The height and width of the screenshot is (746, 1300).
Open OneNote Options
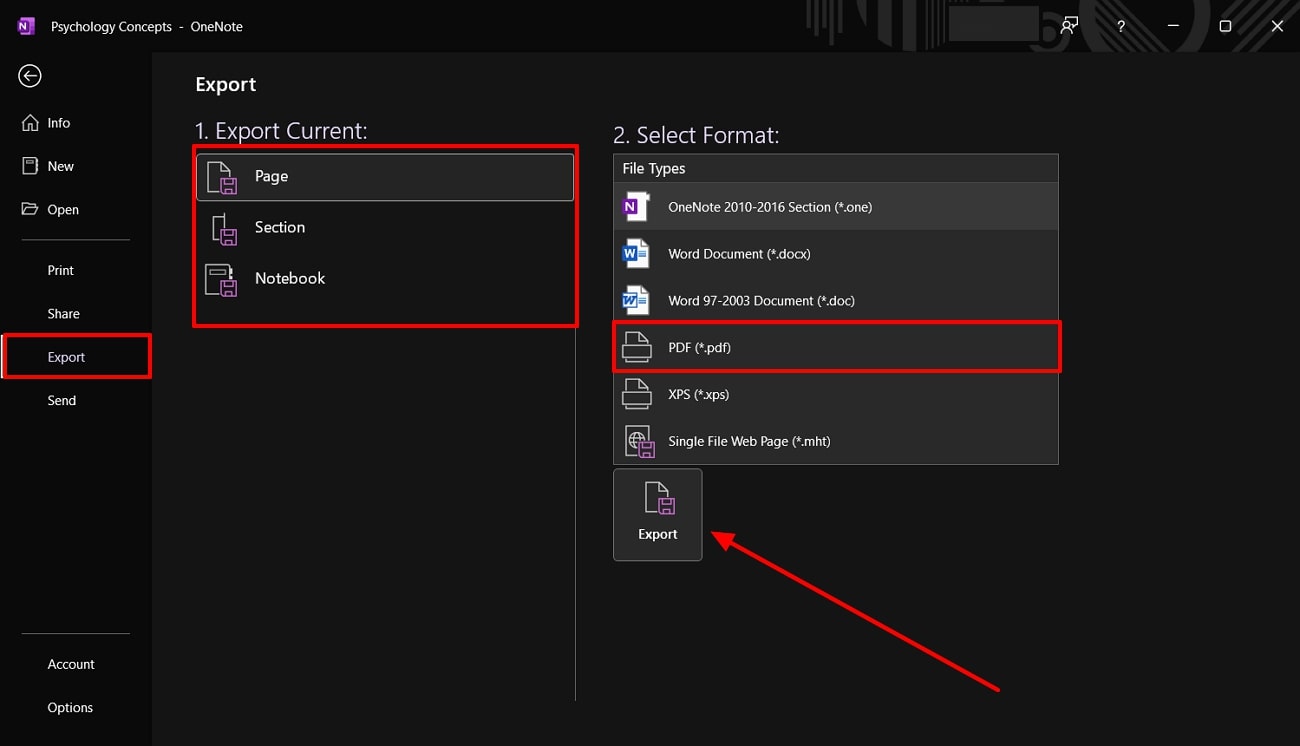[76, 707]
